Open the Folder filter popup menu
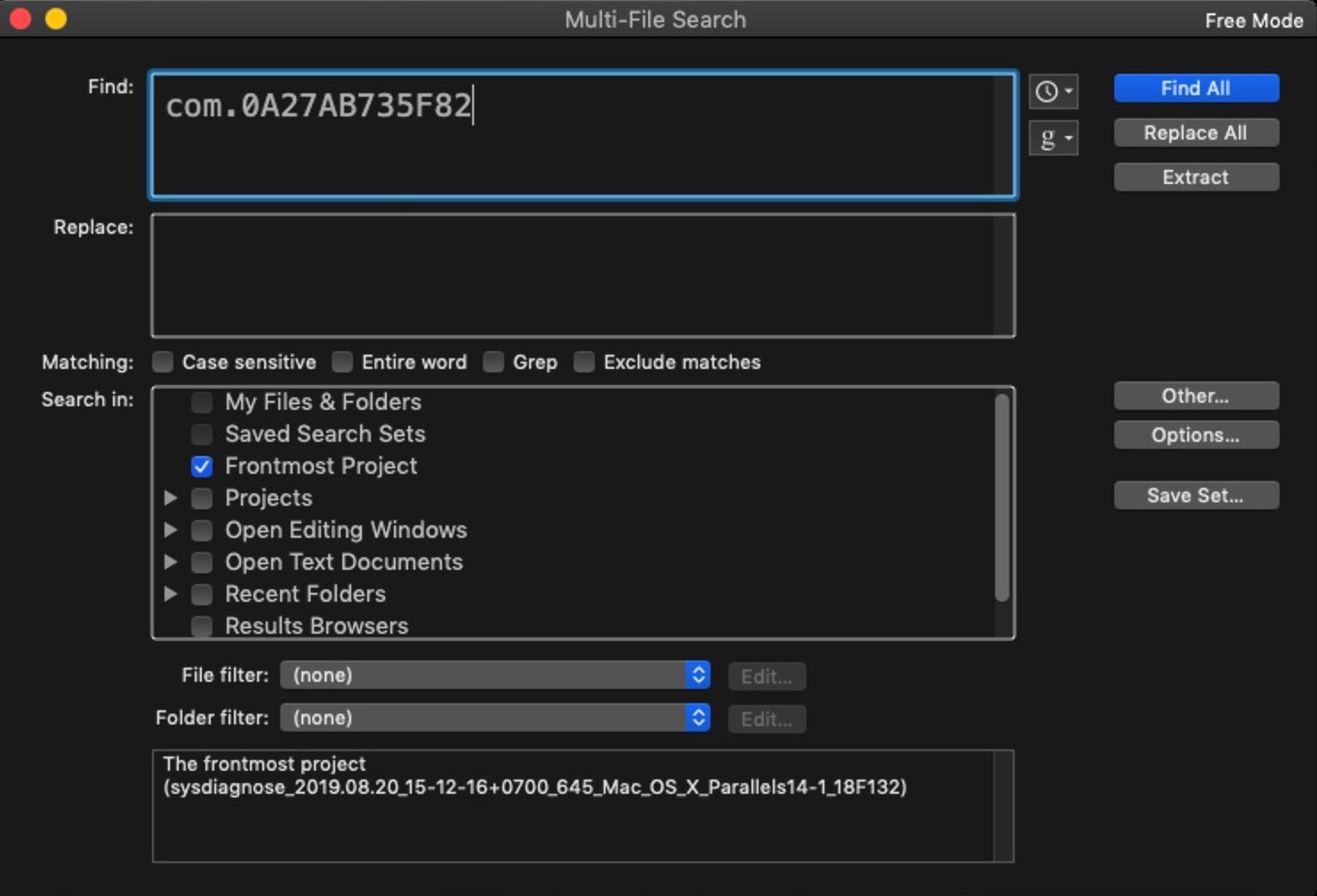This screenshot has height=896, width=1317. [x=494, y=718]
